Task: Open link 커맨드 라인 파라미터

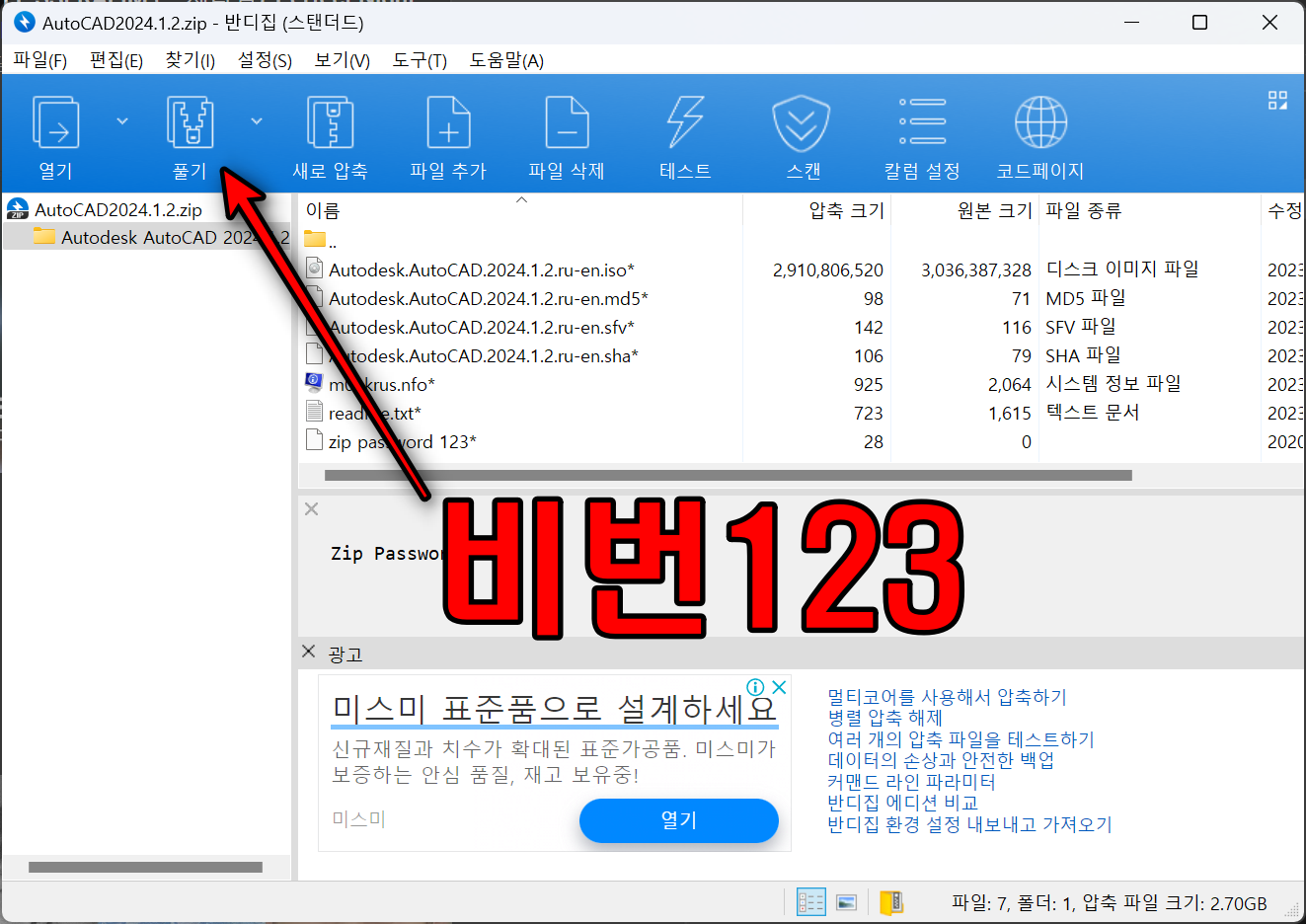Action: [911, 782]
